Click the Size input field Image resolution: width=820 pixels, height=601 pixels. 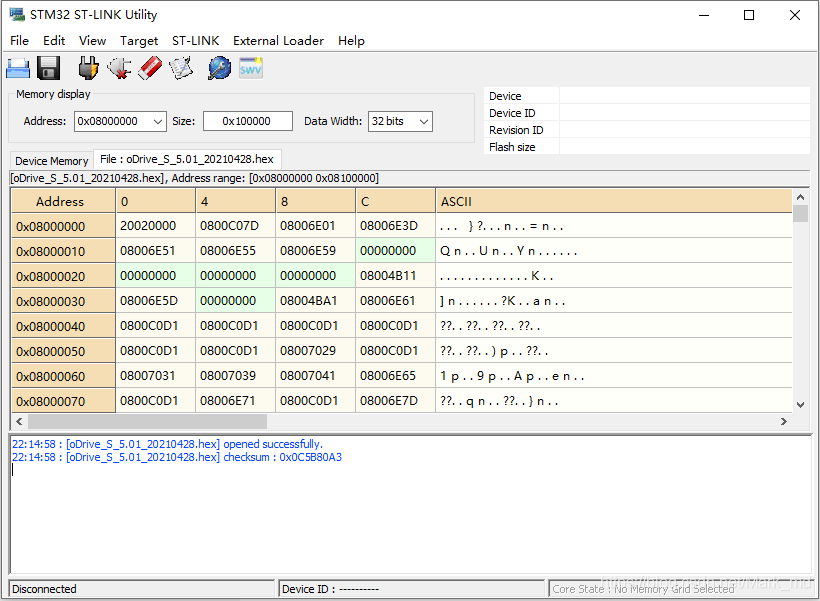(x=248, y=121)
